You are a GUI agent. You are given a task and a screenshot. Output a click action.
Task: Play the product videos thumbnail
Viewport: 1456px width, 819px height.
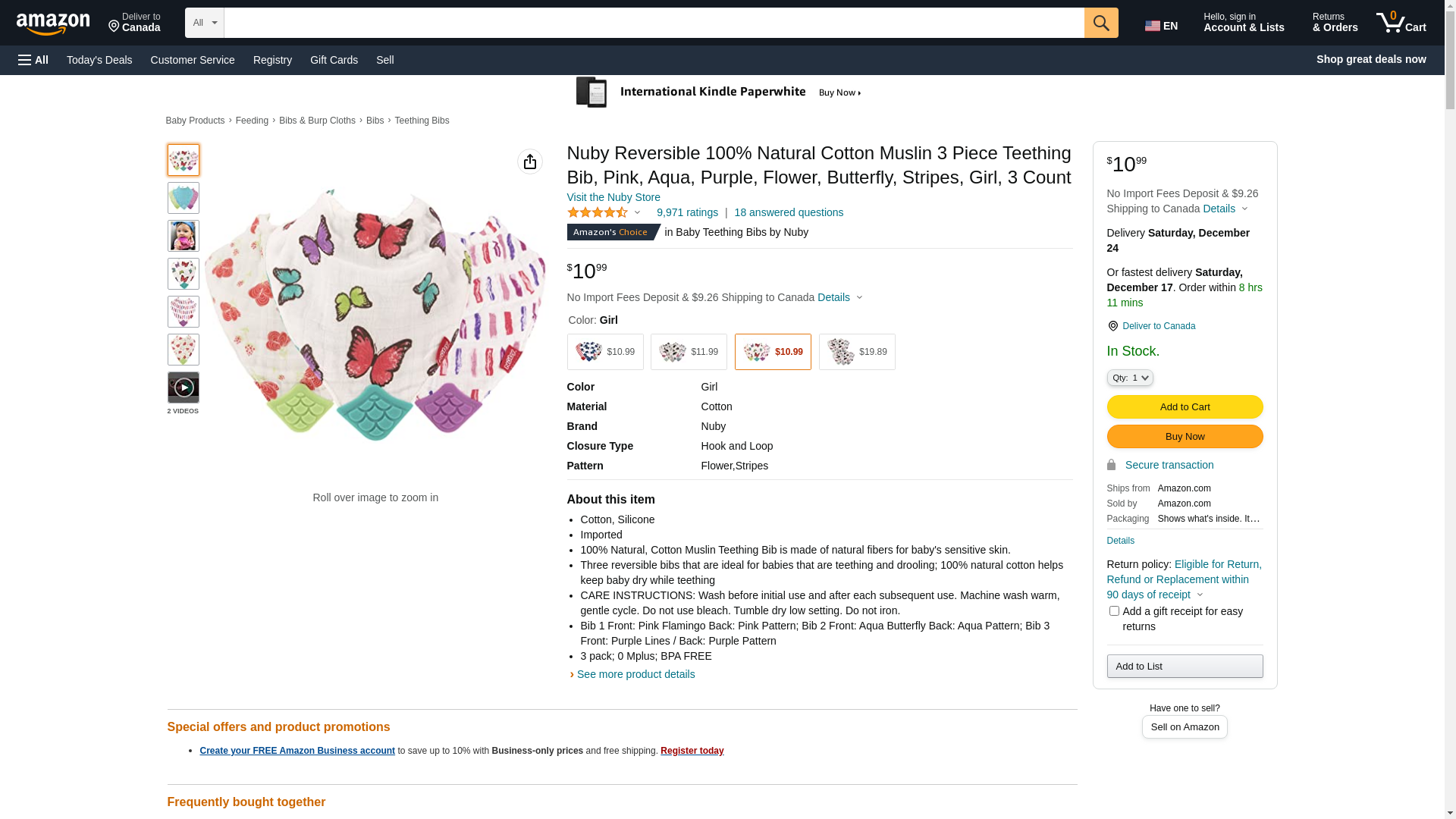(183, 388)
